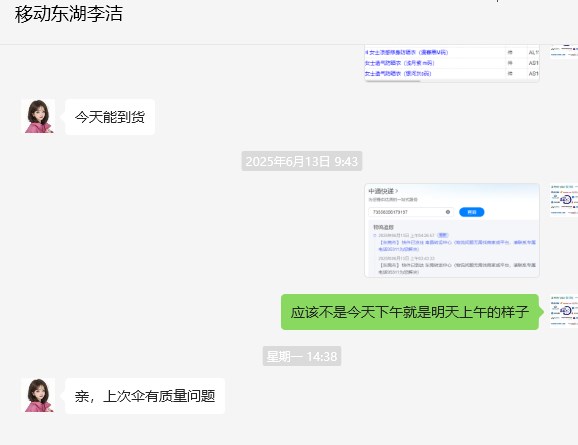The height and width of the screenshot is (445, 578).
Task: Open the women's sunscreen clothing list image
Action: pyautogui.click(x=452, y=63)
